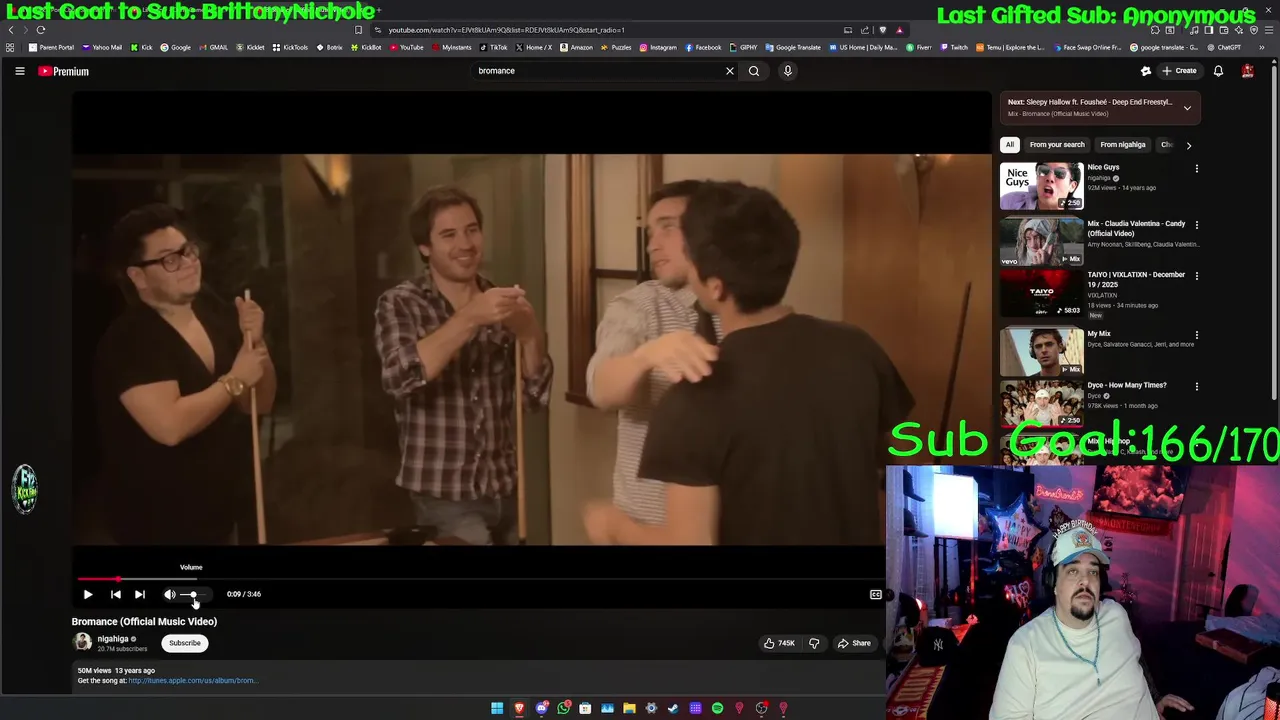Go to YouTube Premium home logo
The height and width of the screenshot is (720, 1280).
pos(64,71)
